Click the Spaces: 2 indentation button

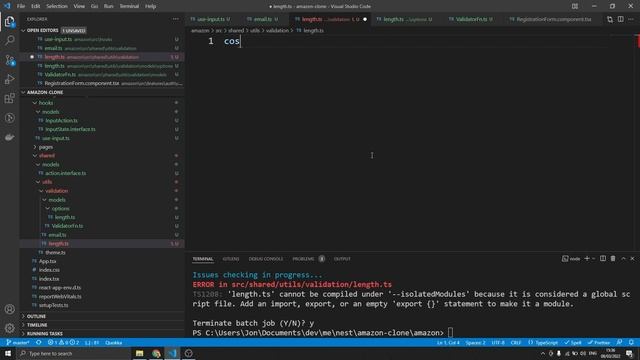coord(475,342)
